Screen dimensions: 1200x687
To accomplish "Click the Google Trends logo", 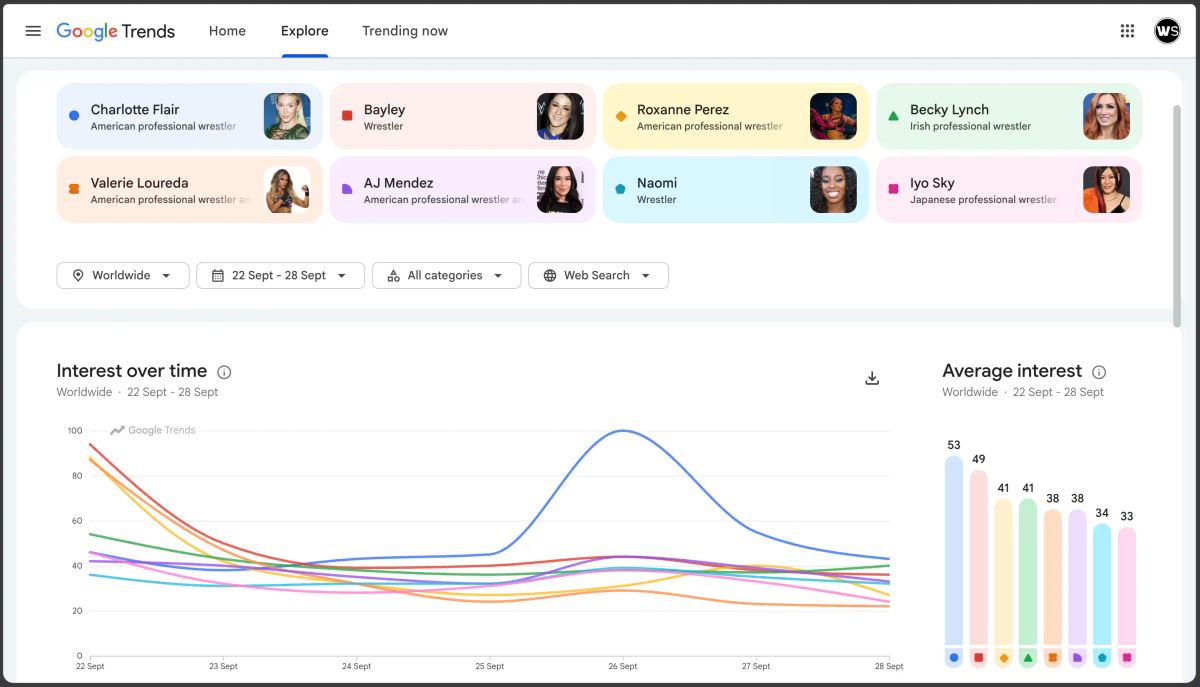I will point(115,31).
